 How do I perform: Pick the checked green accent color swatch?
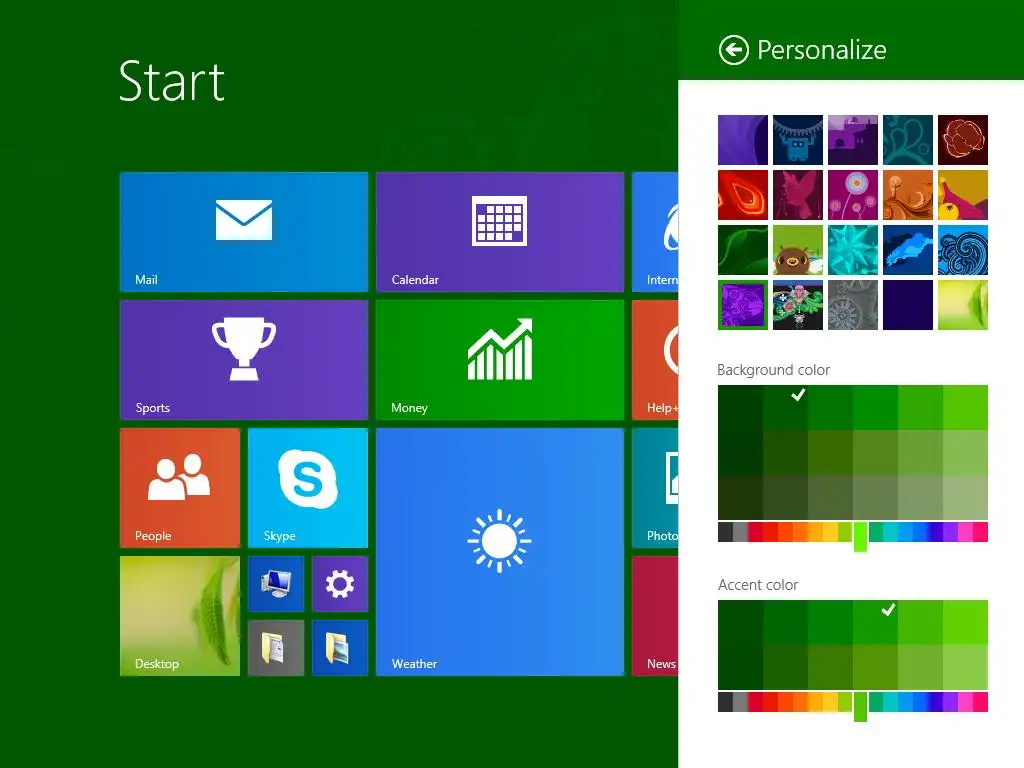(875, 622)
